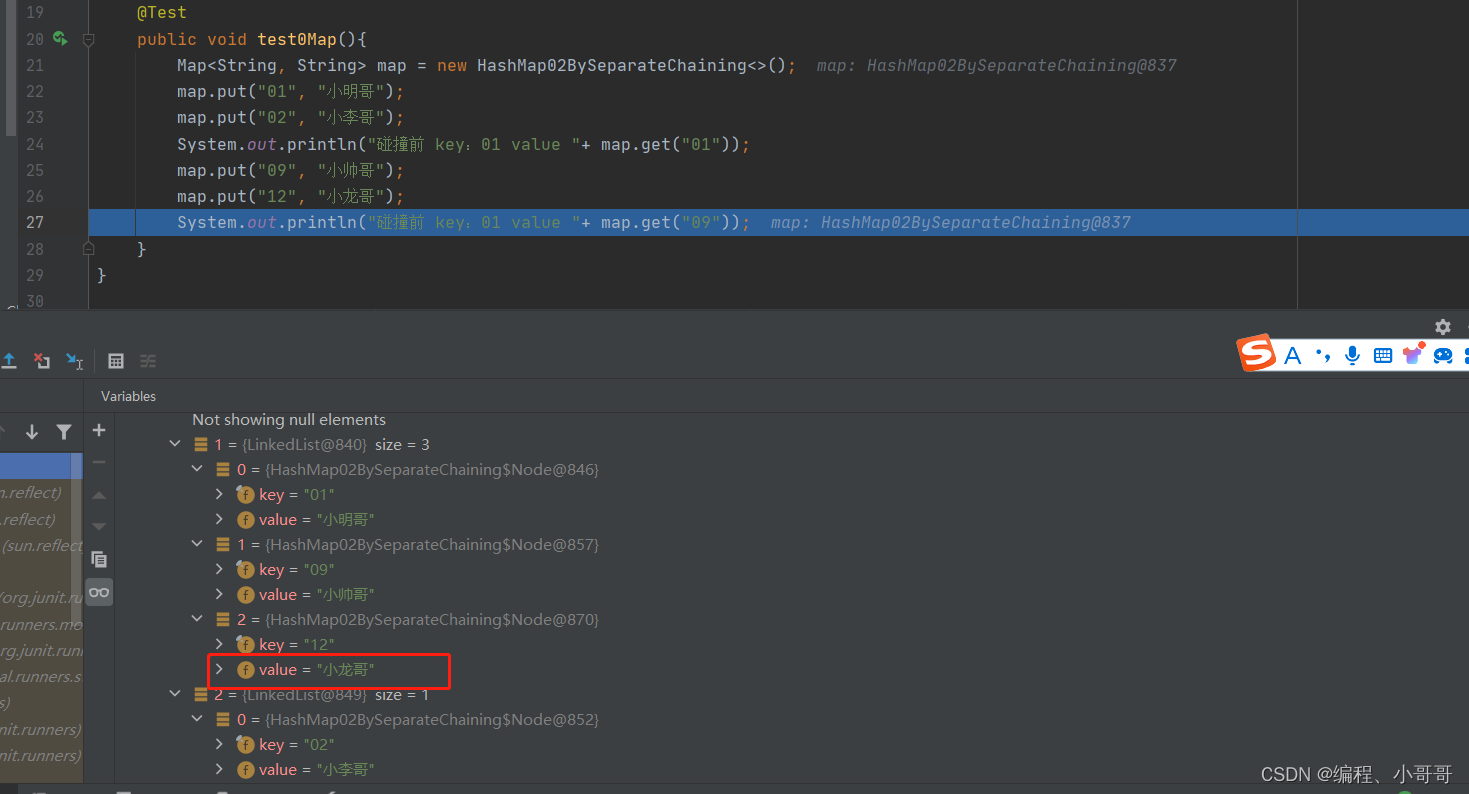This screenshot has height=794, width=1469.
Task: Collapse the Node@852 entry
Action: [x=198, y=719]
